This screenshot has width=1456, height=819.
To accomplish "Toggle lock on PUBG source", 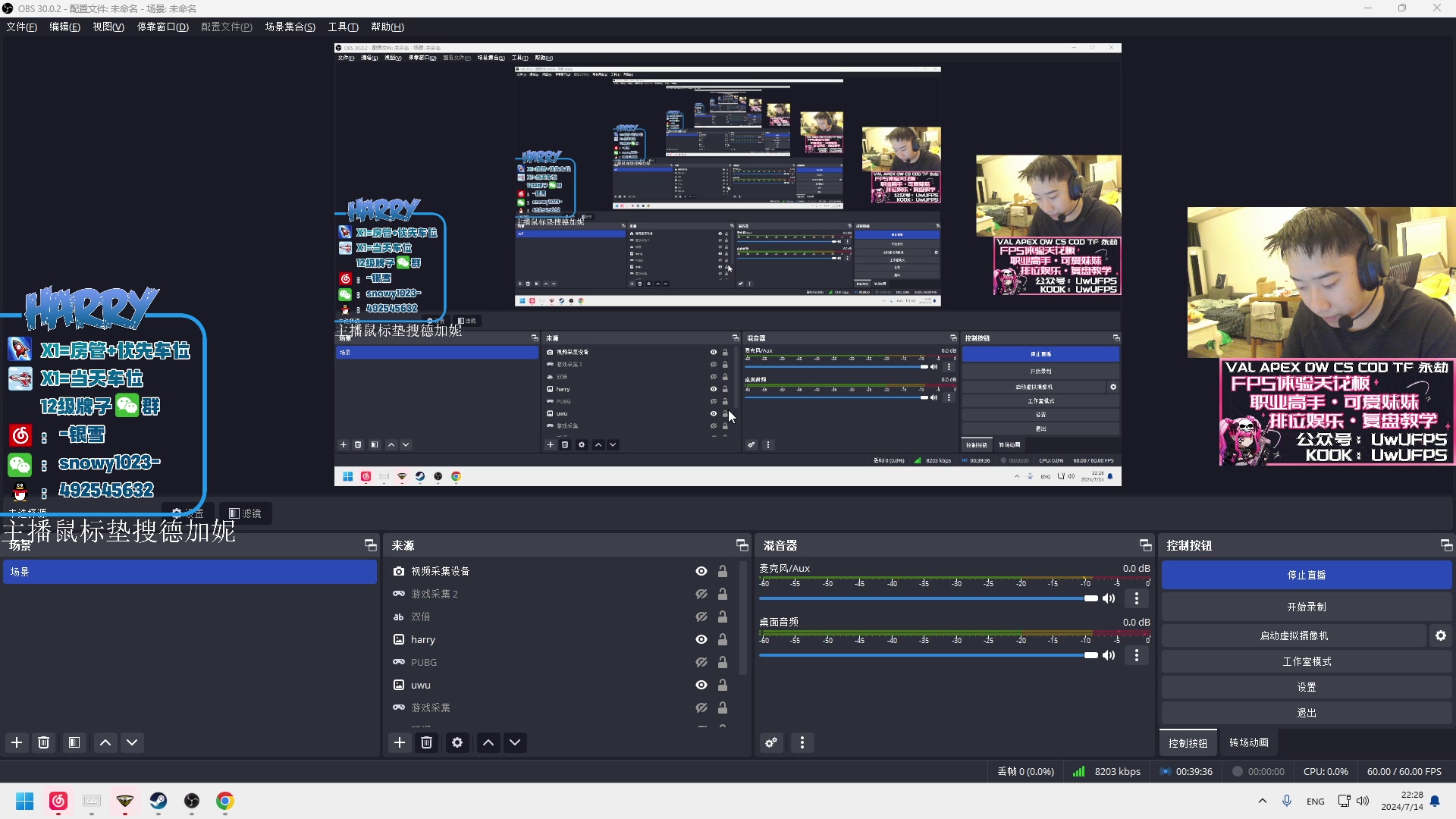I will tap(723, 662).
